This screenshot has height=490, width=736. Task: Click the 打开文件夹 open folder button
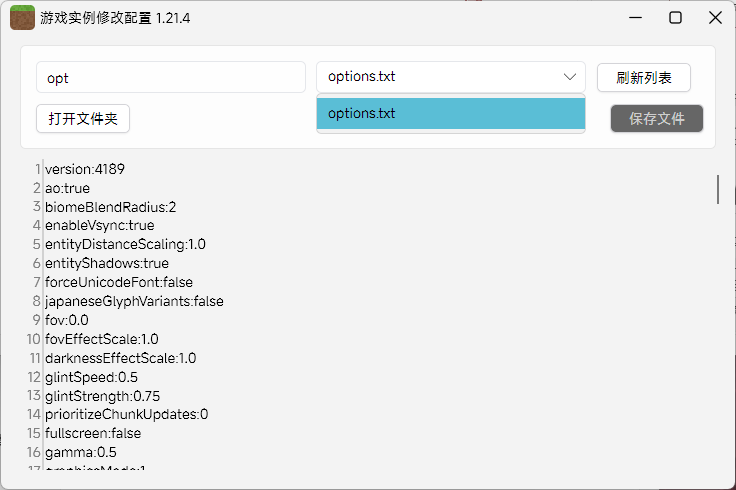click(x=83, y=119)
